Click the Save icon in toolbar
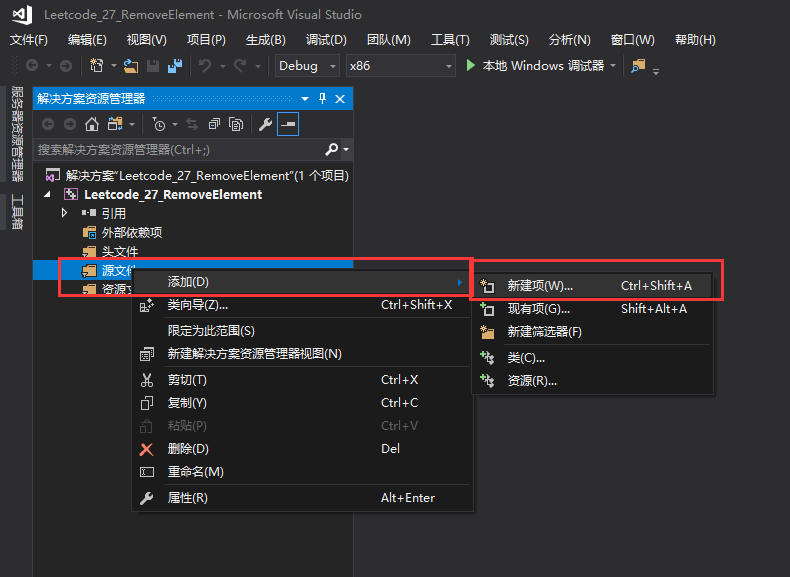This screenshot has height=577, width=790. pyautogui.click(x=153, y=66)
